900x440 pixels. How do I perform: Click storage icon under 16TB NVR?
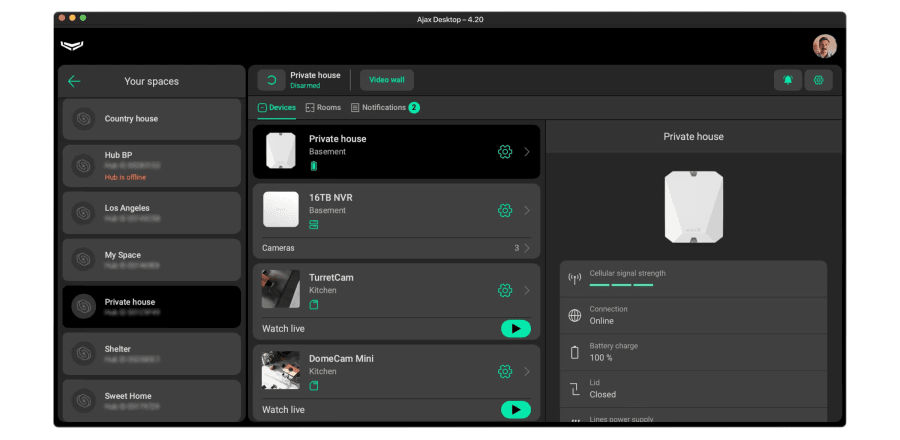click(x=313, y=225)
